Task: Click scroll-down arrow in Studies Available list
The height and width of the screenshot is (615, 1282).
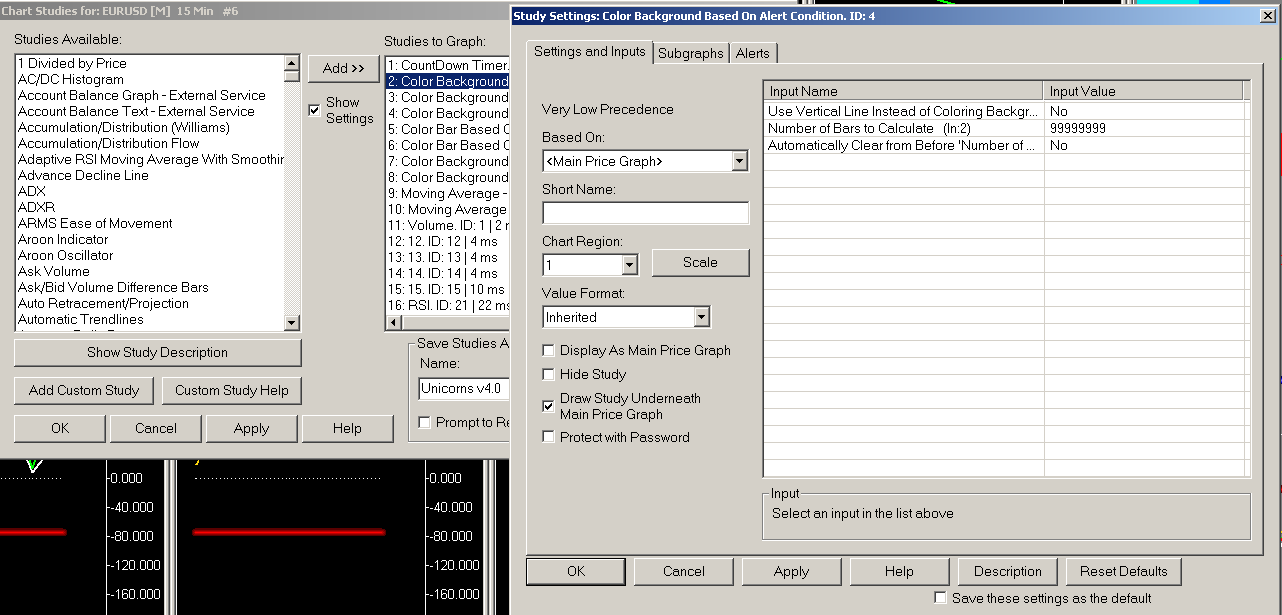Action: [291, 323]
